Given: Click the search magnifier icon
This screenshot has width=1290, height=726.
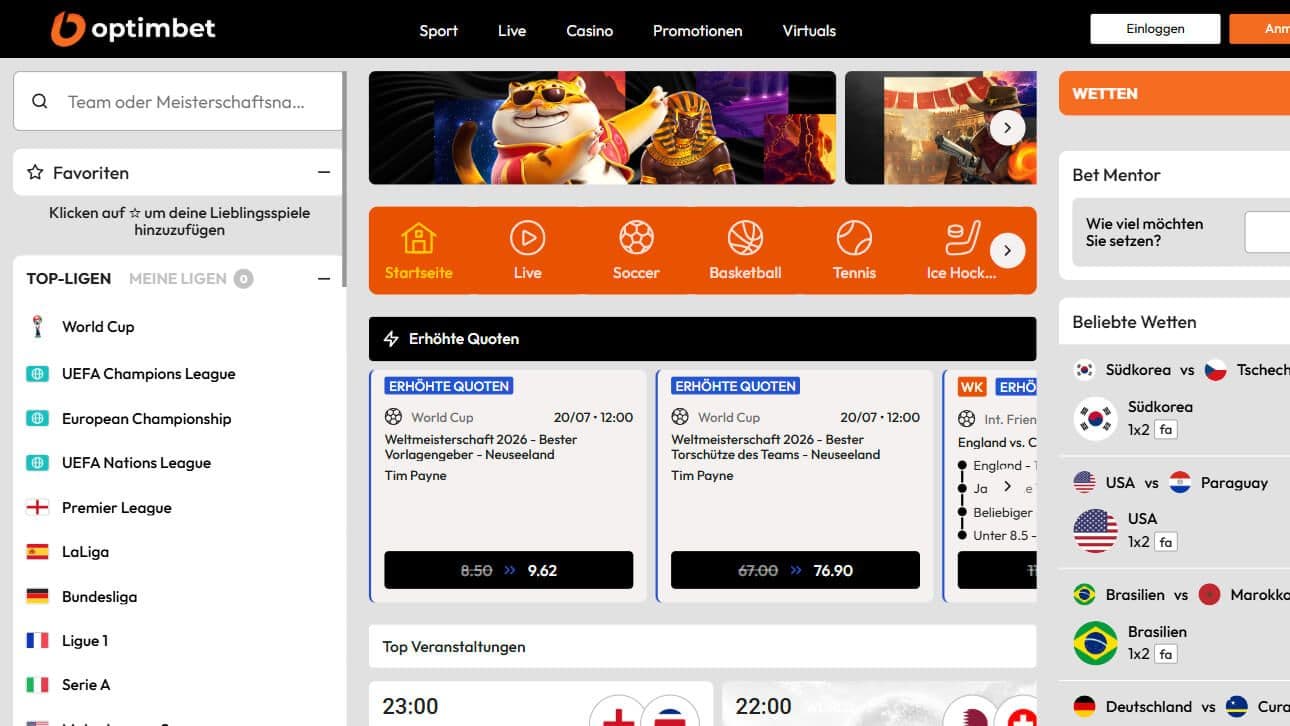Looking at the screenshot, I should pyautogui.click(x=40, y=101).
